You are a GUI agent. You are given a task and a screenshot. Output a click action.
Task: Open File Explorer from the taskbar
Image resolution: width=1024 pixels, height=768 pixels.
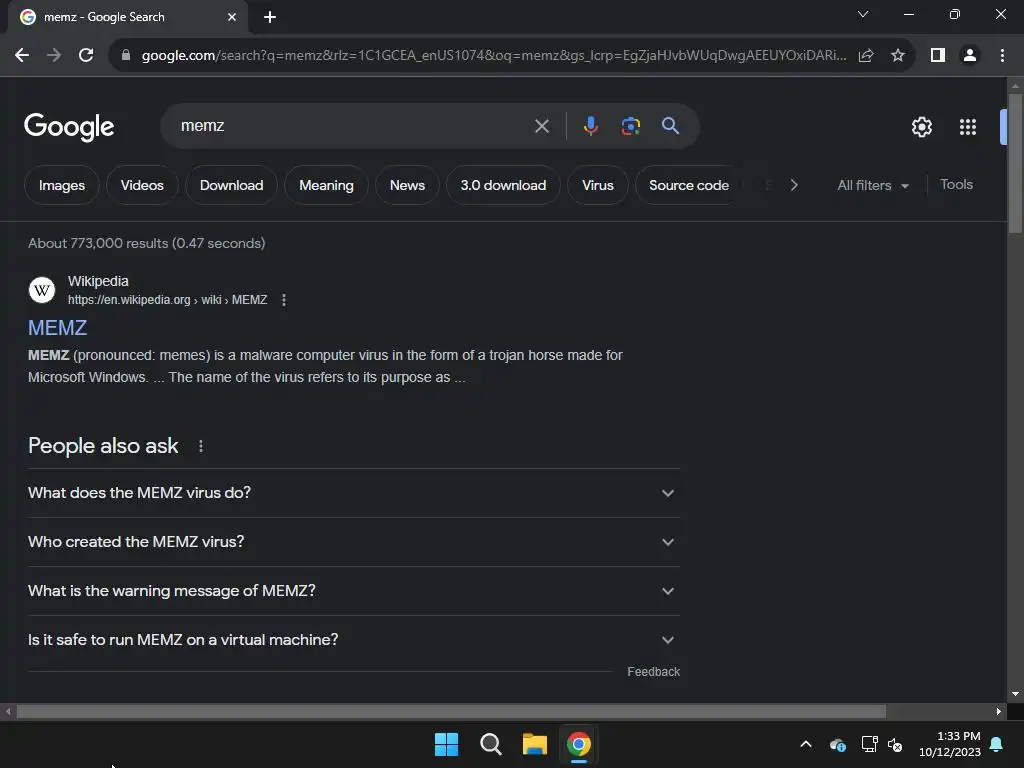pyautogui.click(x=535, y=744)
